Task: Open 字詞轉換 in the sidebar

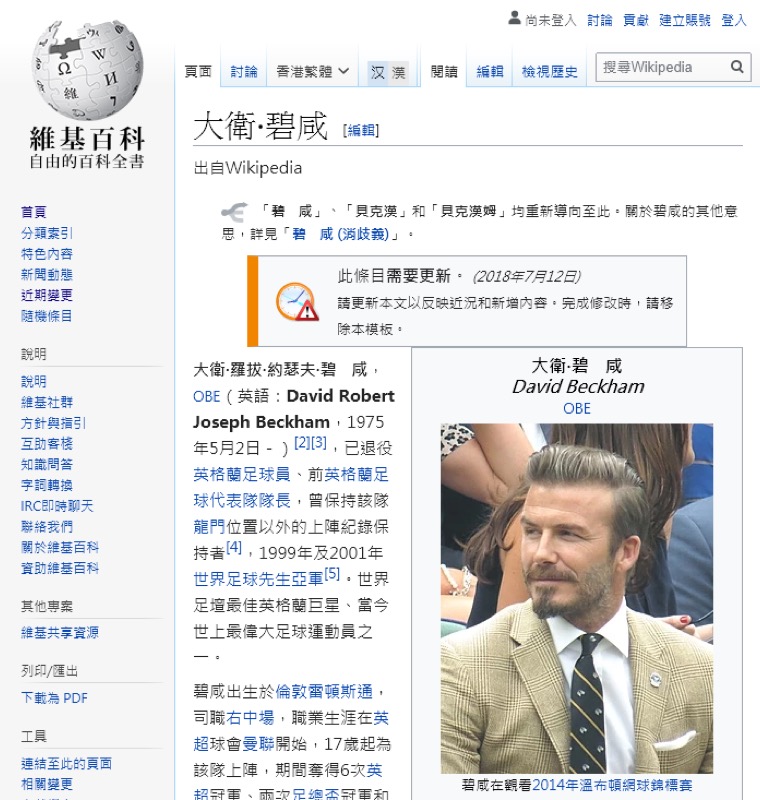Action: 47,485
